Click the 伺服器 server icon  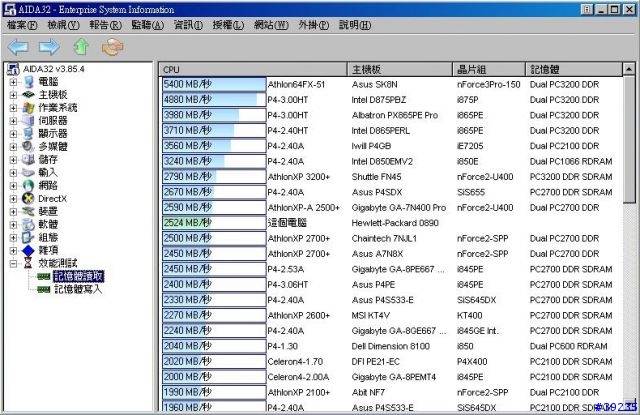coord(29,120)
